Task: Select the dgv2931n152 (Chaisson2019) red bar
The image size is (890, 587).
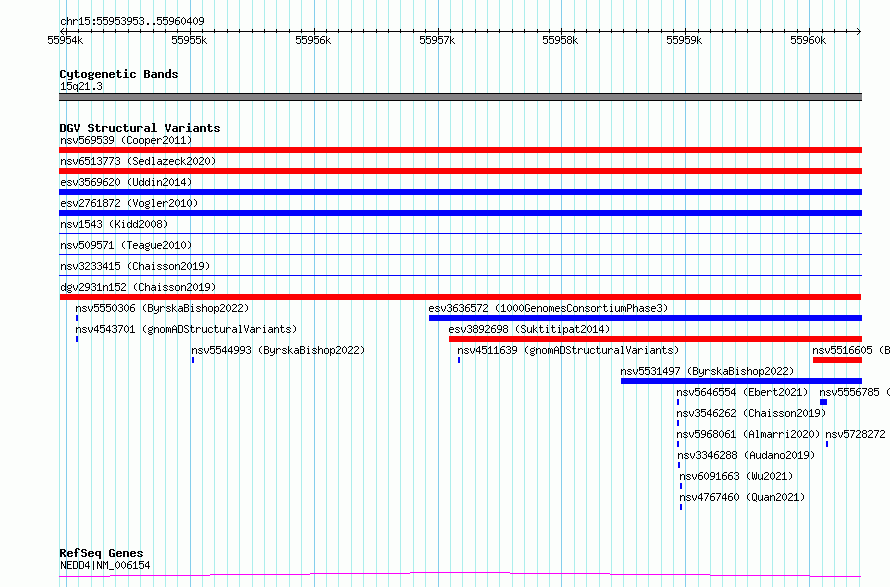Action: tap(460, 297)
